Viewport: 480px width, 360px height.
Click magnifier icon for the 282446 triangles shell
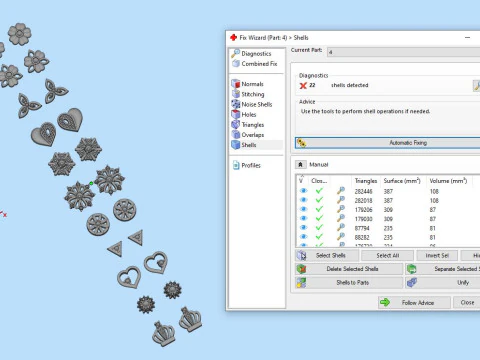coord(341,191)
